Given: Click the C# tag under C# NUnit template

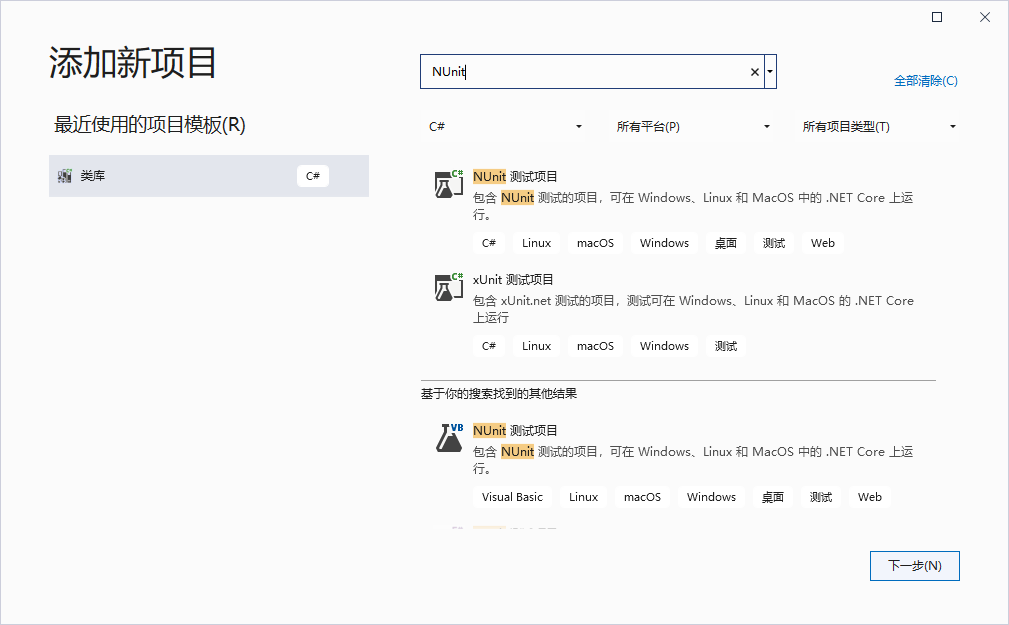Looking at the screenshot, I should pos(488,243).
